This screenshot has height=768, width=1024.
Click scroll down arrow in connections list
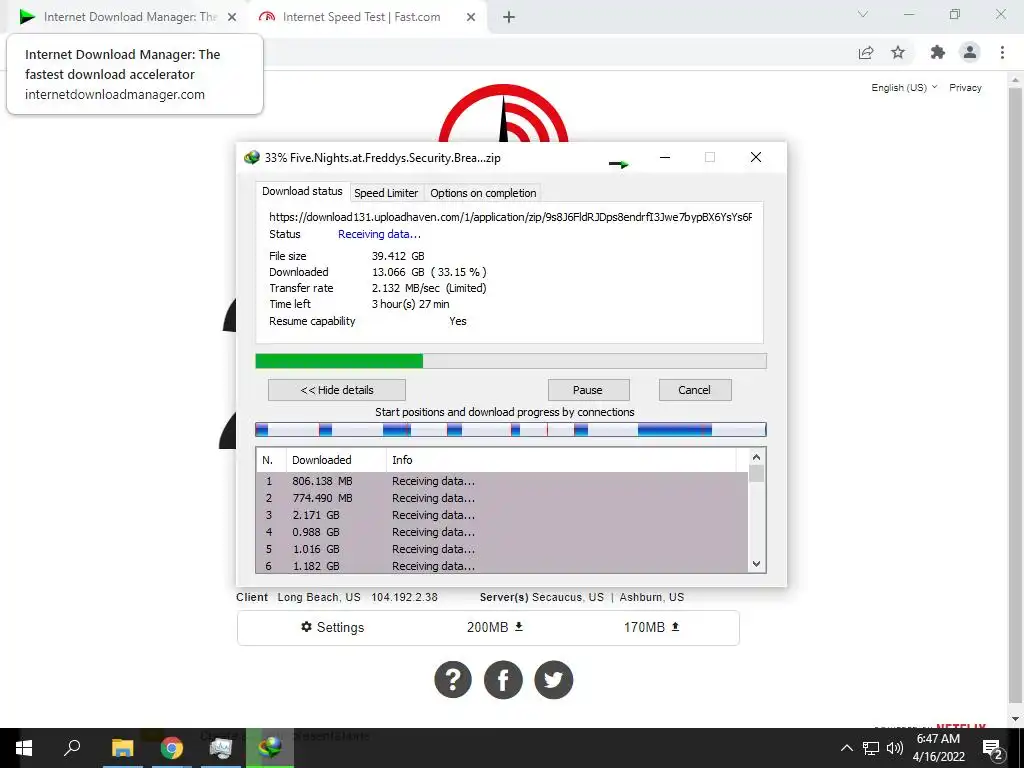(756, 564)
